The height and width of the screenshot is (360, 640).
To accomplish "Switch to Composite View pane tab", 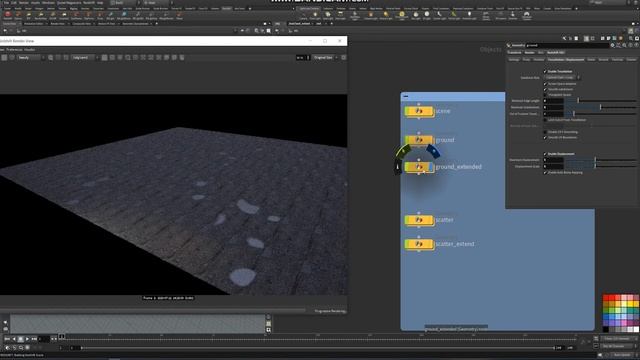I will pos(82,24).
